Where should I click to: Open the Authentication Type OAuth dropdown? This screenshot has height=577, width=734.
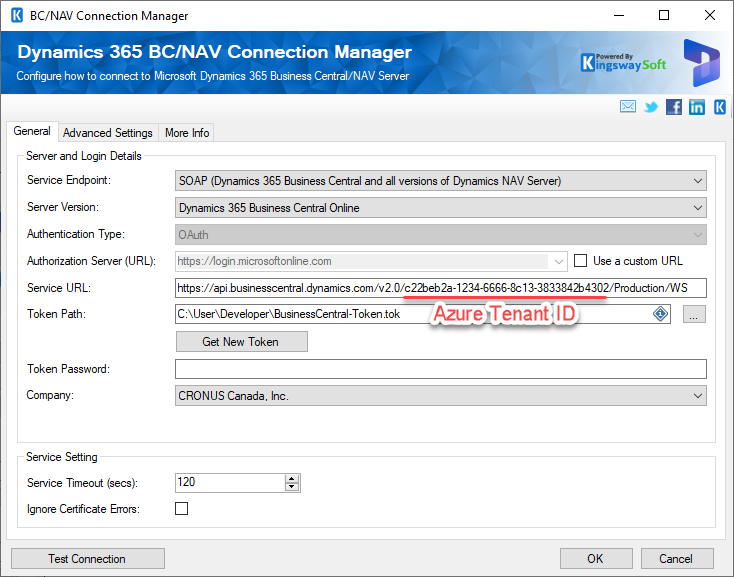click(441, 234)
